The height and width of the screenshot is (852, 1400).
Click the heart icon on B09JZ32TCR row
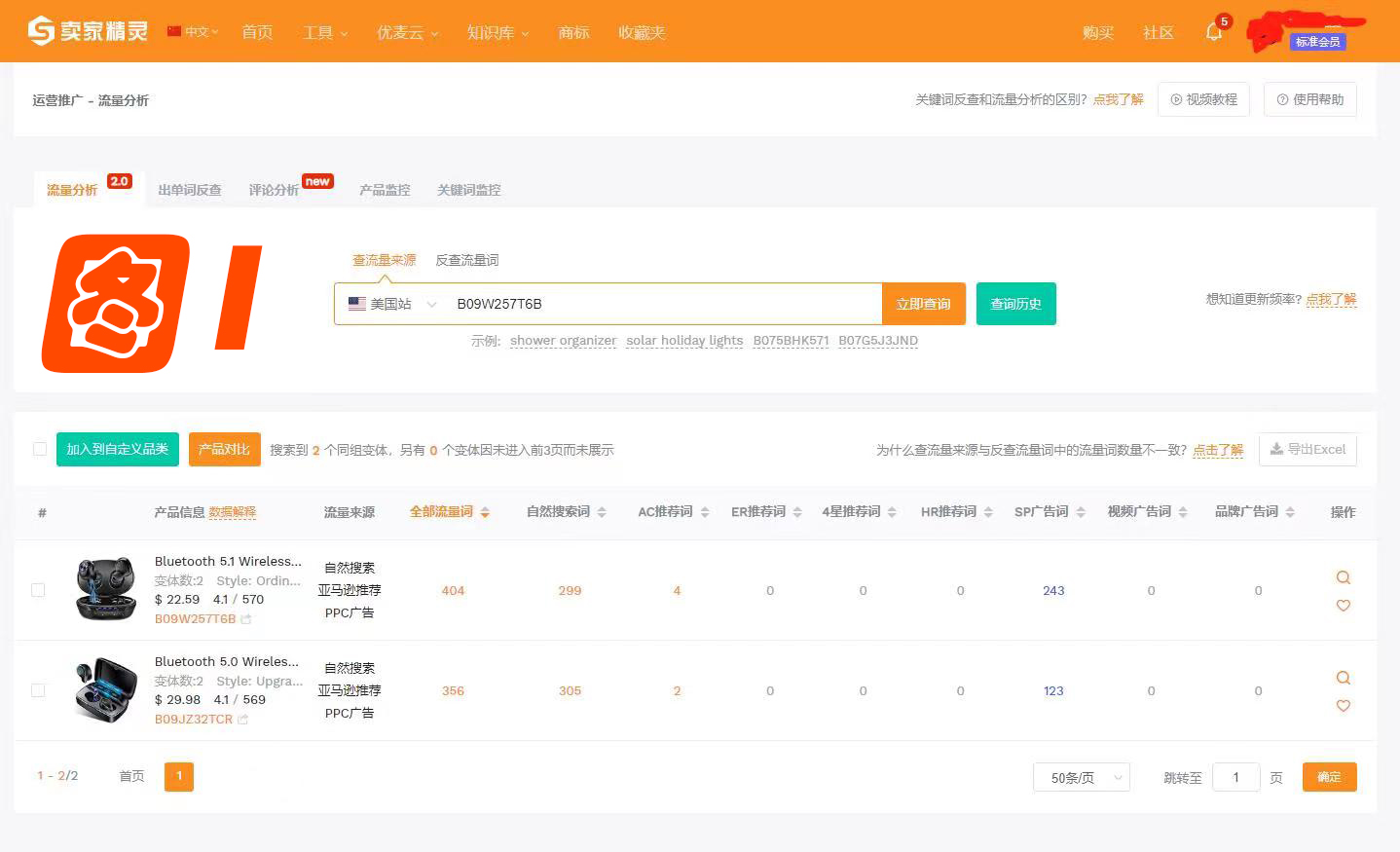(x=1344, y=706)
